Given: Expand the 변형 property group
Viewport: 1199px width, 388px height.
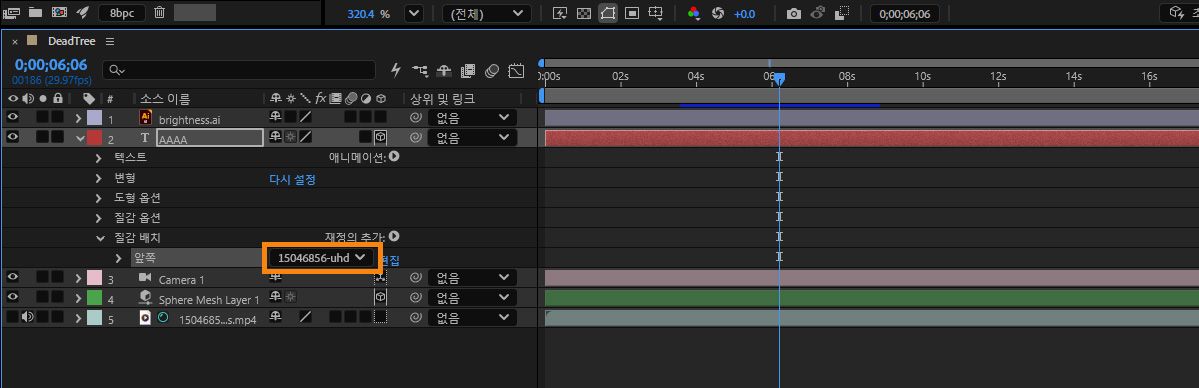Looking at the screenshot, I should pyautogui.click(x=99, y=178).
